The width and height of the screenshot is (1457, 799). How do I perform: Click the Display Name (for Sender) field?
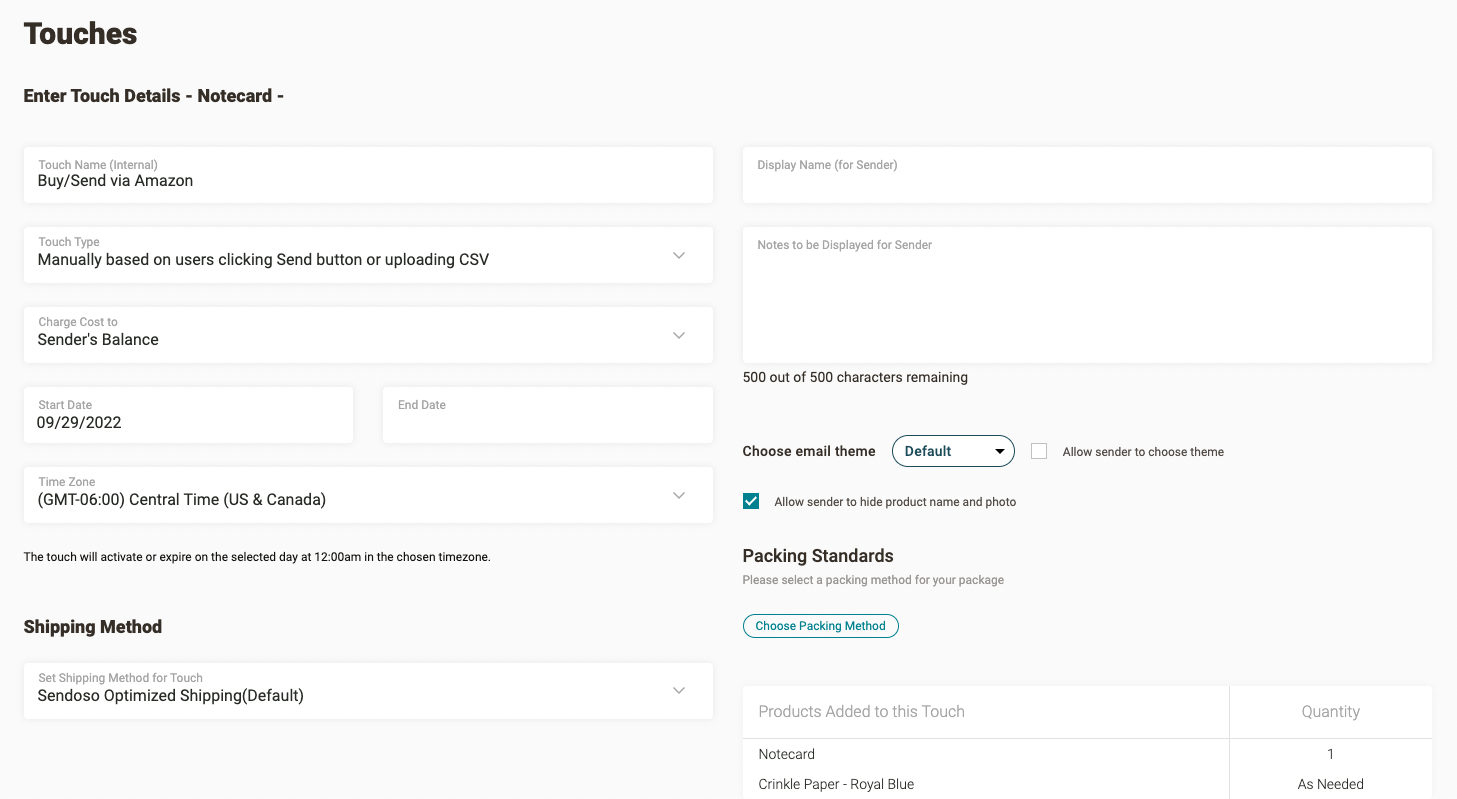(1087, 175)
